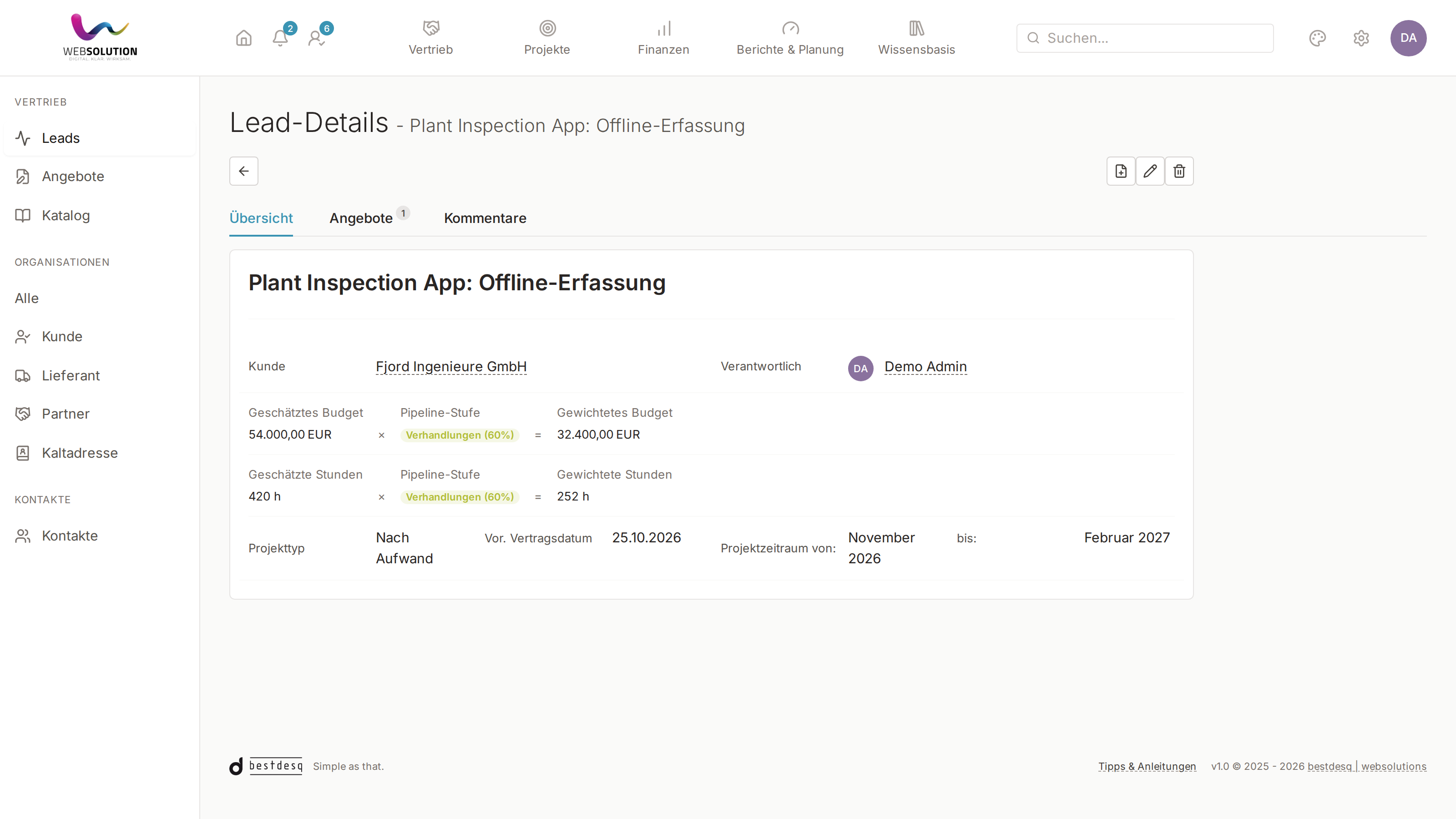The width and height of the screenshot is (1456, 819).
Task: Select the 25.10.2026 contract date
Action: coord(647,537)
